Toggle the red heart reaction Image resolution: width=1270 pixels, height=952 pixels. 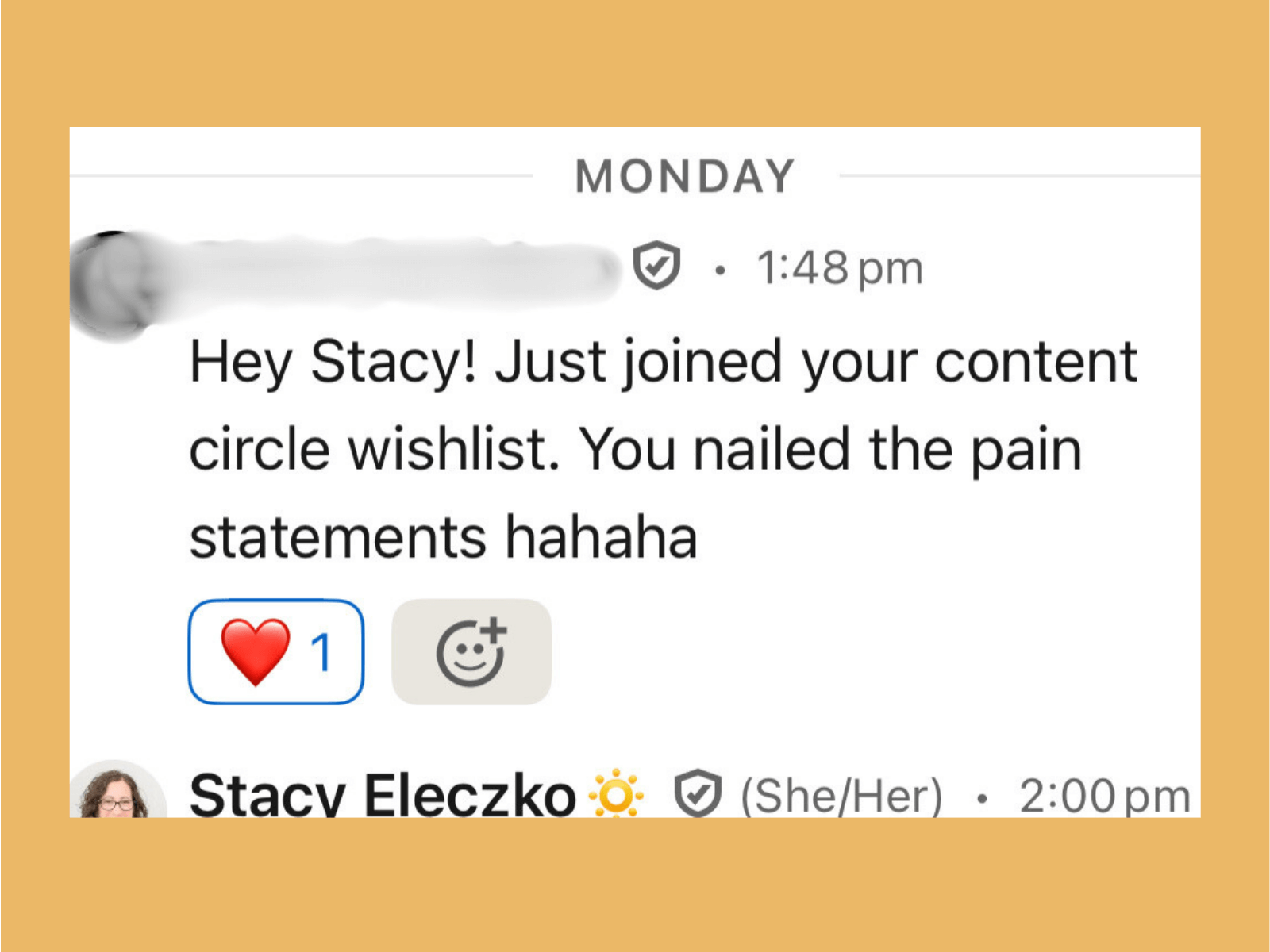(275, 651)
